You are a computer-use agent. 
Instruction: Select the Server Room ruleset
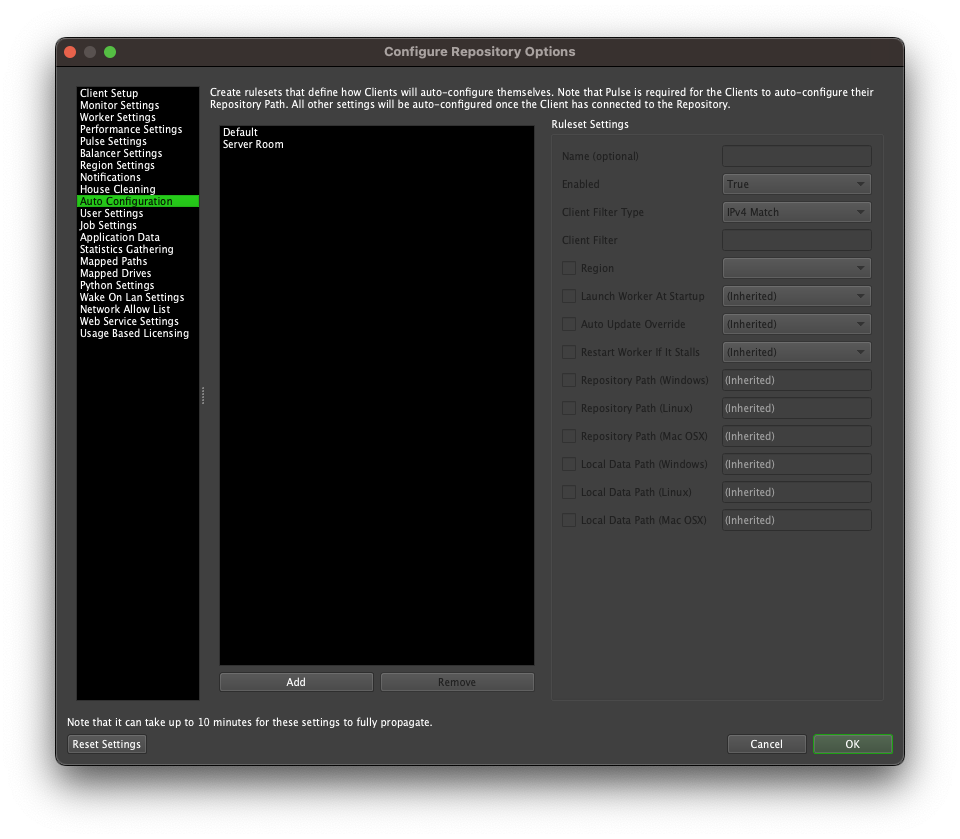377,145
